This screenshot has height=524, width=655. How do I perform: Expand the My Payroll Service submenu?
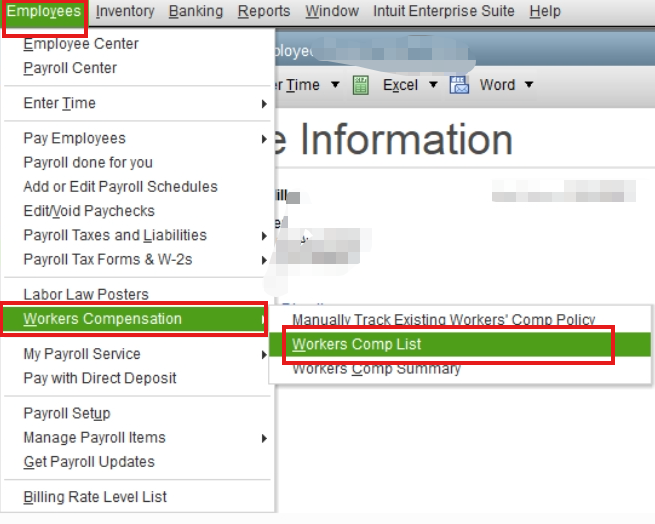pos(138,354)
